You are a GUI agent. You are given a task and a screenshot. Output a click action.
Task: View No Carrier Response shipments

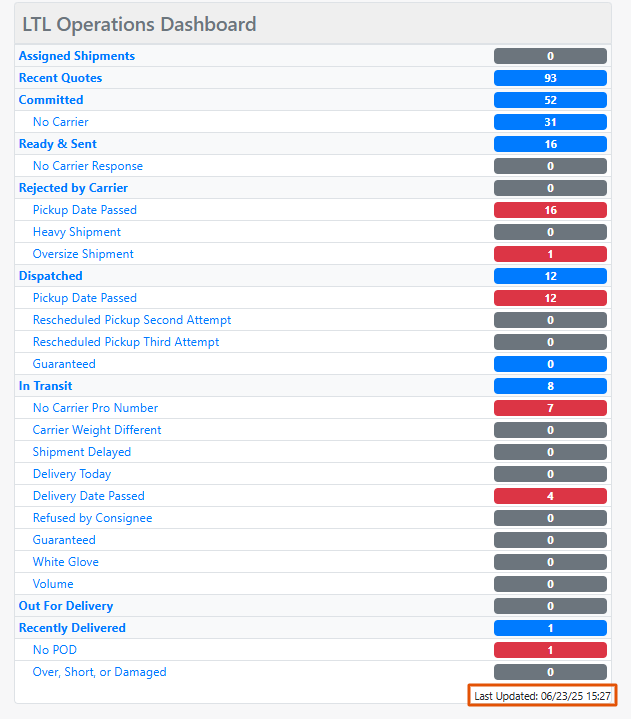pos(88,166)
